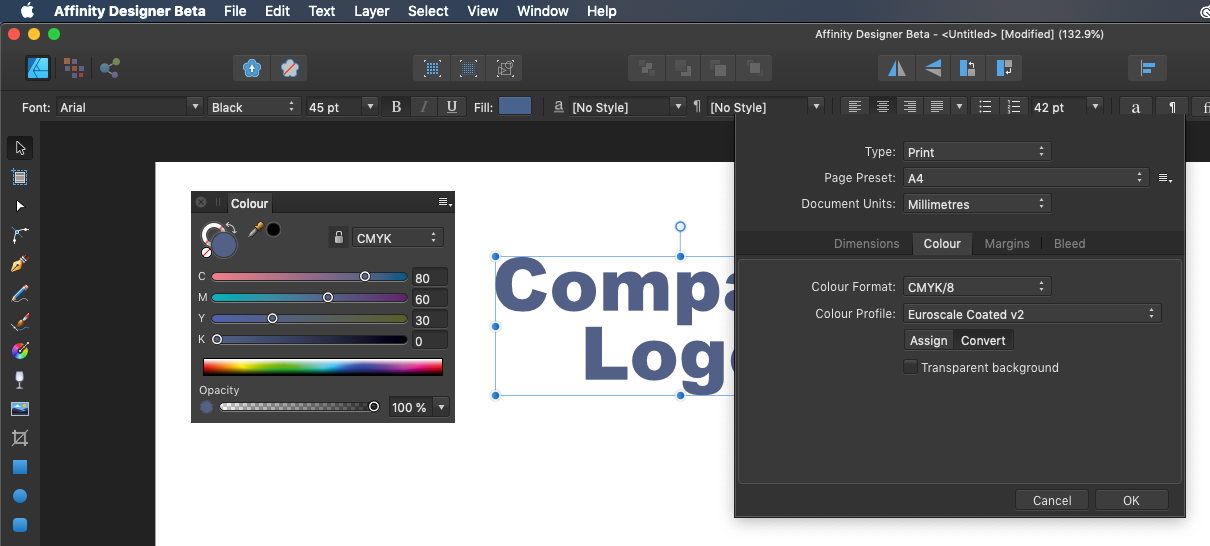Screen dimensions: 1210x546
Task: Click the text Fill colour swatch
Action: click(x=515, y=106)
